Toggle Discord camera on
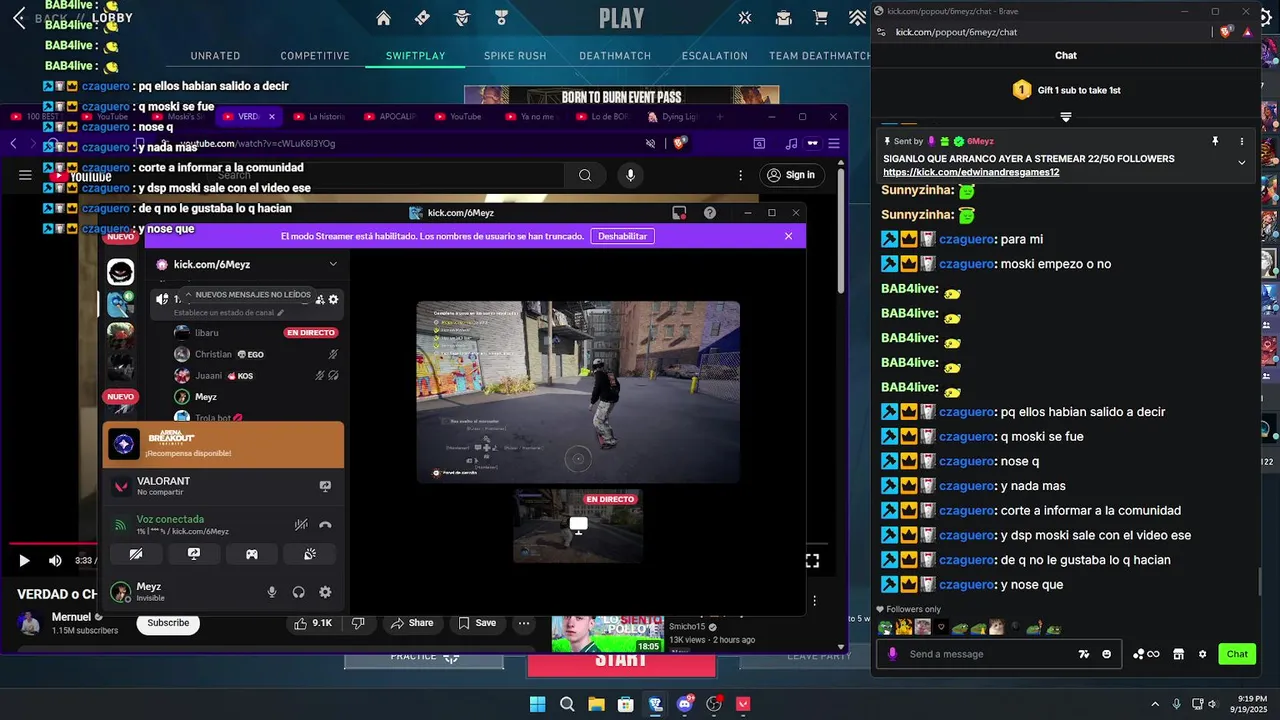 pyautogui.click(x=136, y=554)
